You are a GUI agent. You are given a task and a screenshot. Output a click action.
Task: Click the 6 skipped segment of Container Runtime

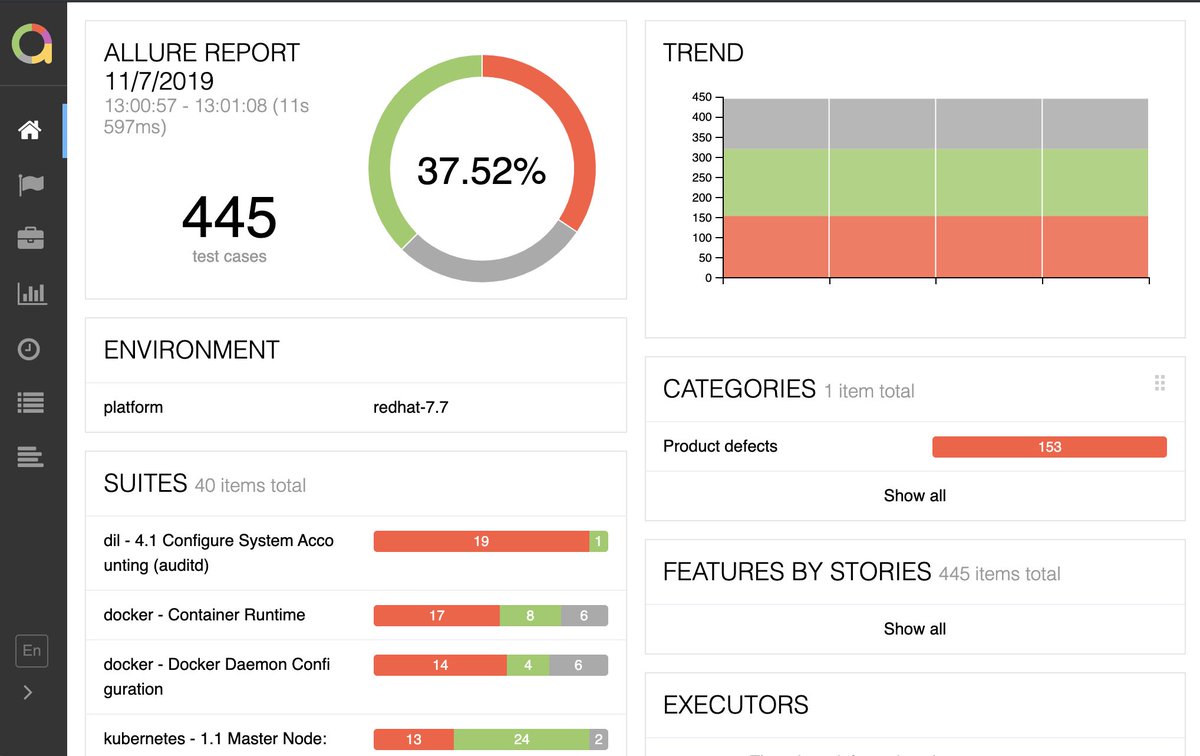(584, 615)
